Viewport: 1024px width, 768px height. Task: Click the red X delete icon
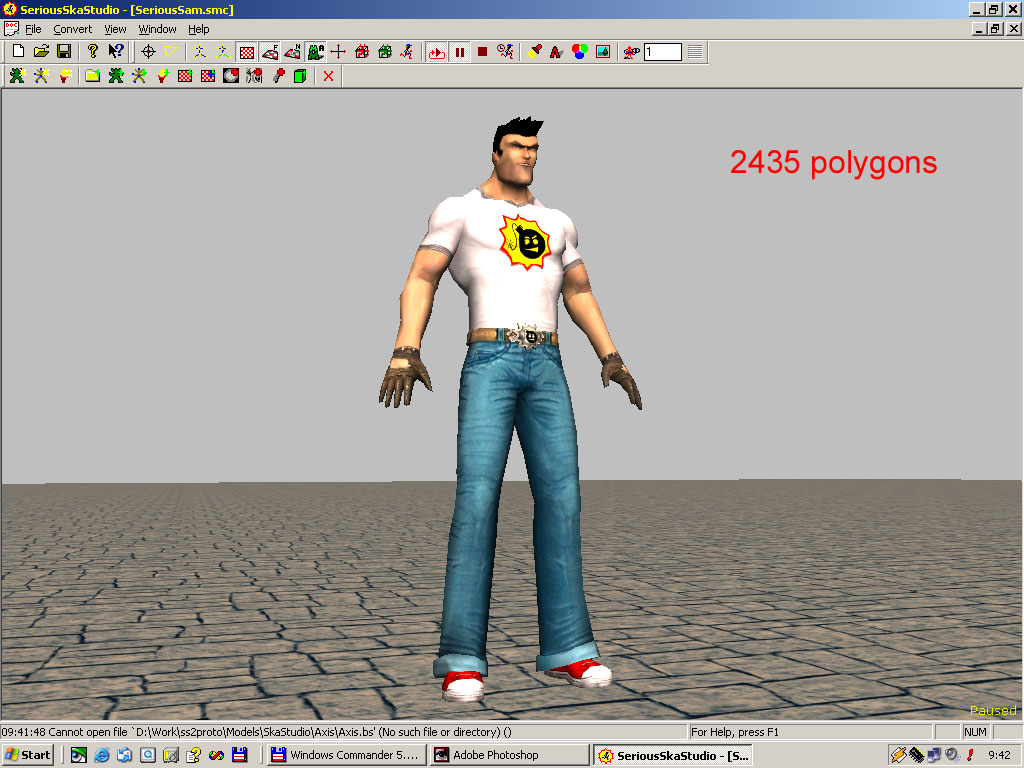(328, 76)
